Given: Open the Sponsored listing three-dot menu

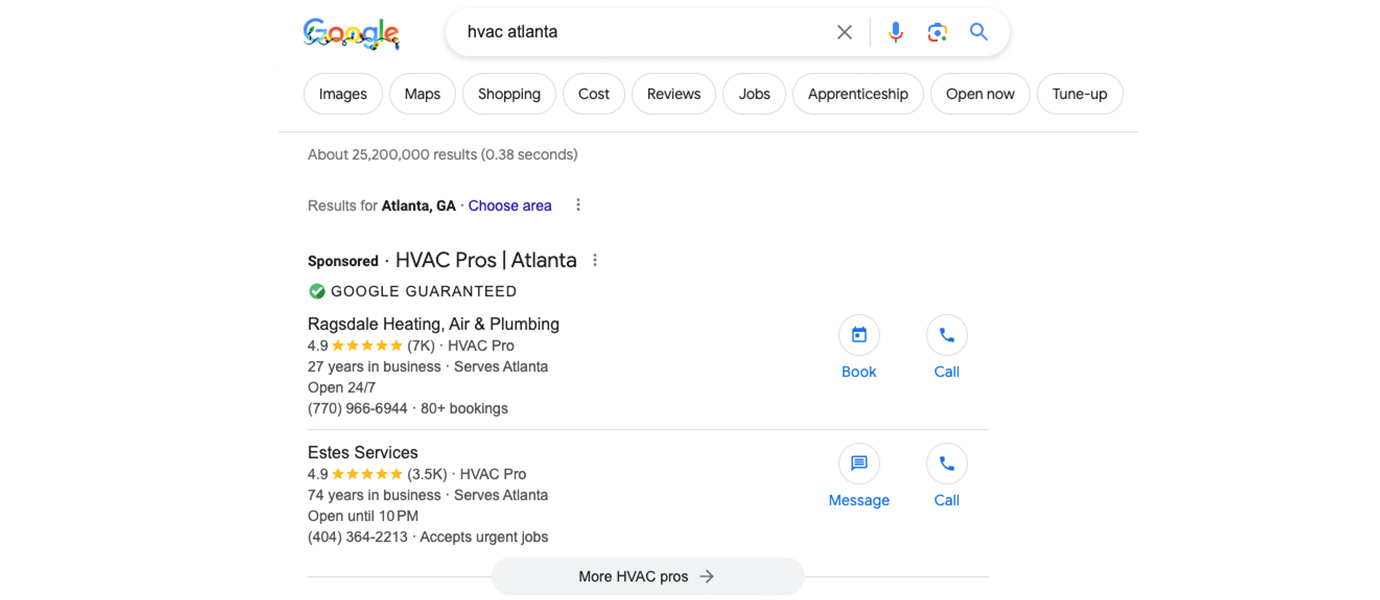Looking at the screenshot, I should 594,259.
